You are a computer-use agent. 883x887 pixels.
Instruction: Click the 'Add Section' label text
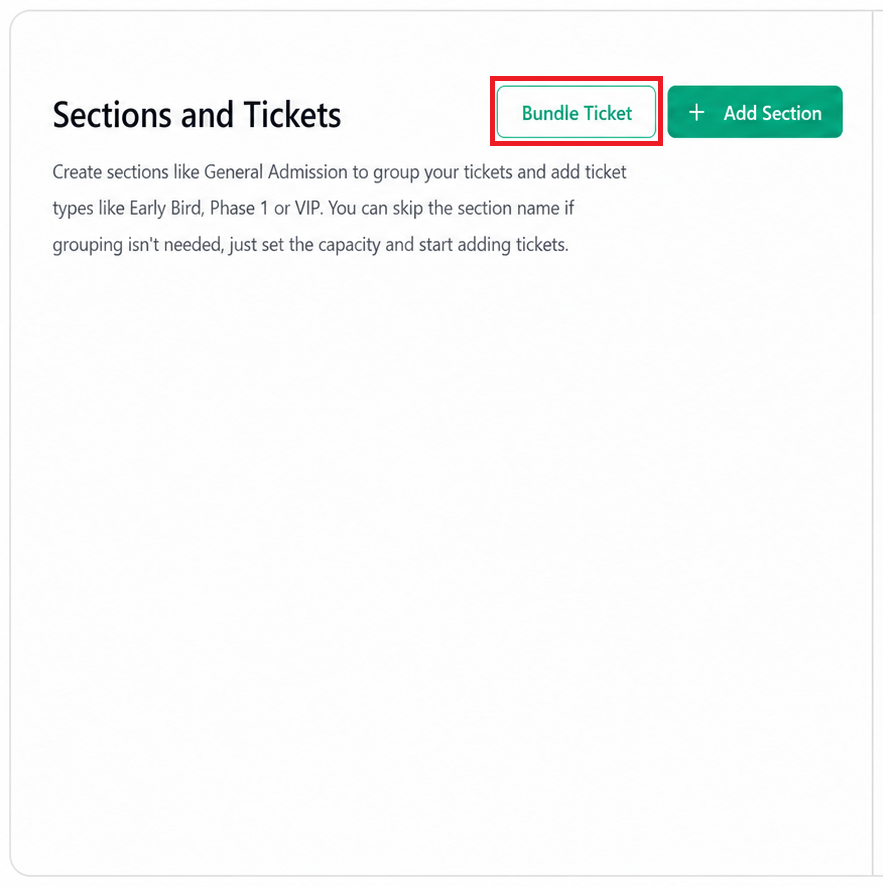[x=772, y=113]
